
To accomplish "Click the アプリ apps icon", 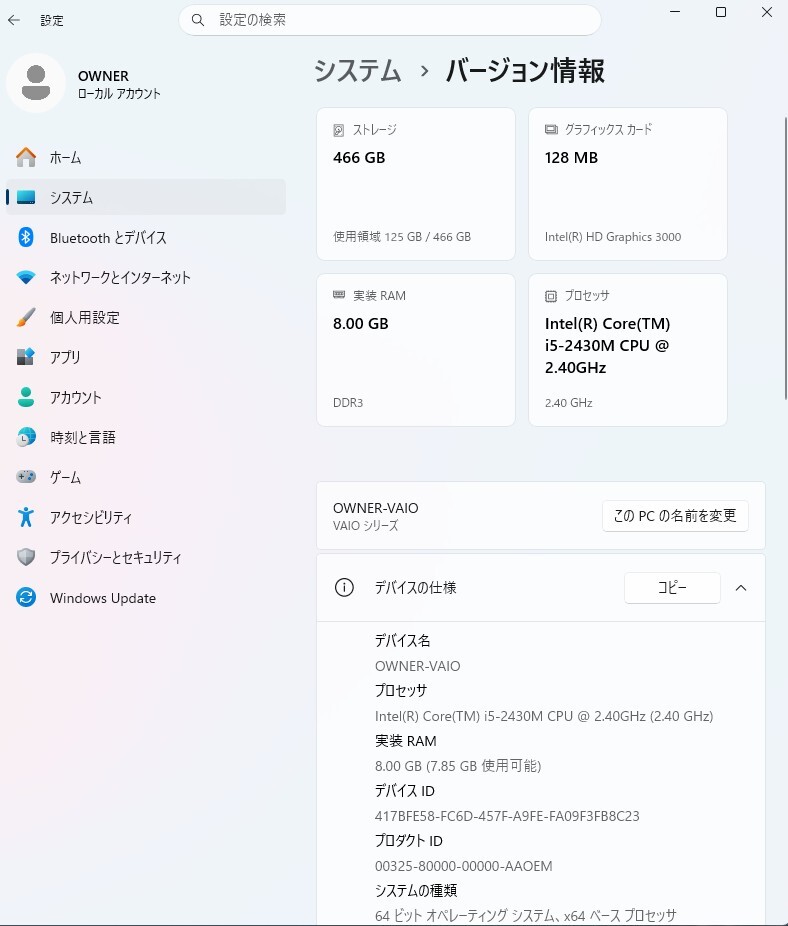I will pyautogui.click(x=26, y=357).
